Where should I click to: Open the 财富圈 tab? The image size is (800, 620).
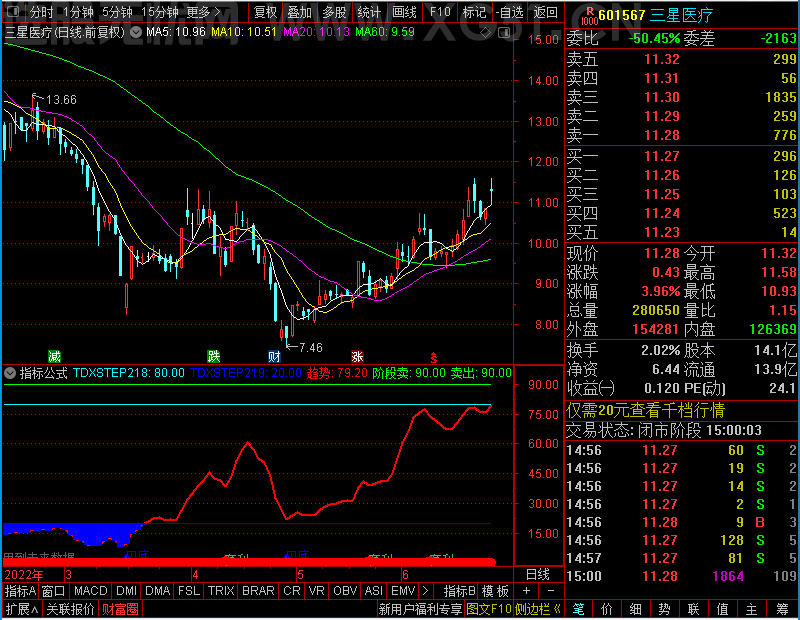[x=120, y=609]
